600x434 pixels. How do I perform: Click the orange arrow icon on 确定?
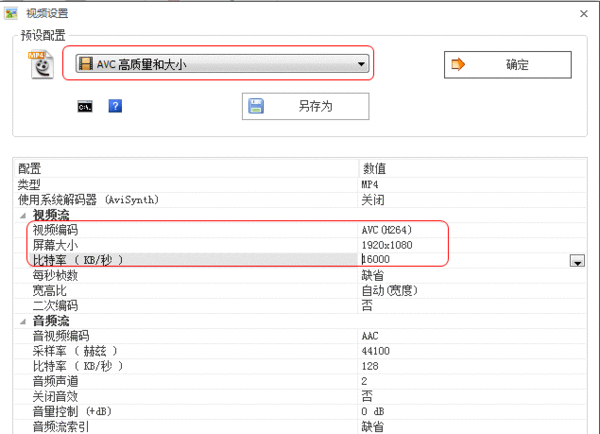[x=460, y=65]
